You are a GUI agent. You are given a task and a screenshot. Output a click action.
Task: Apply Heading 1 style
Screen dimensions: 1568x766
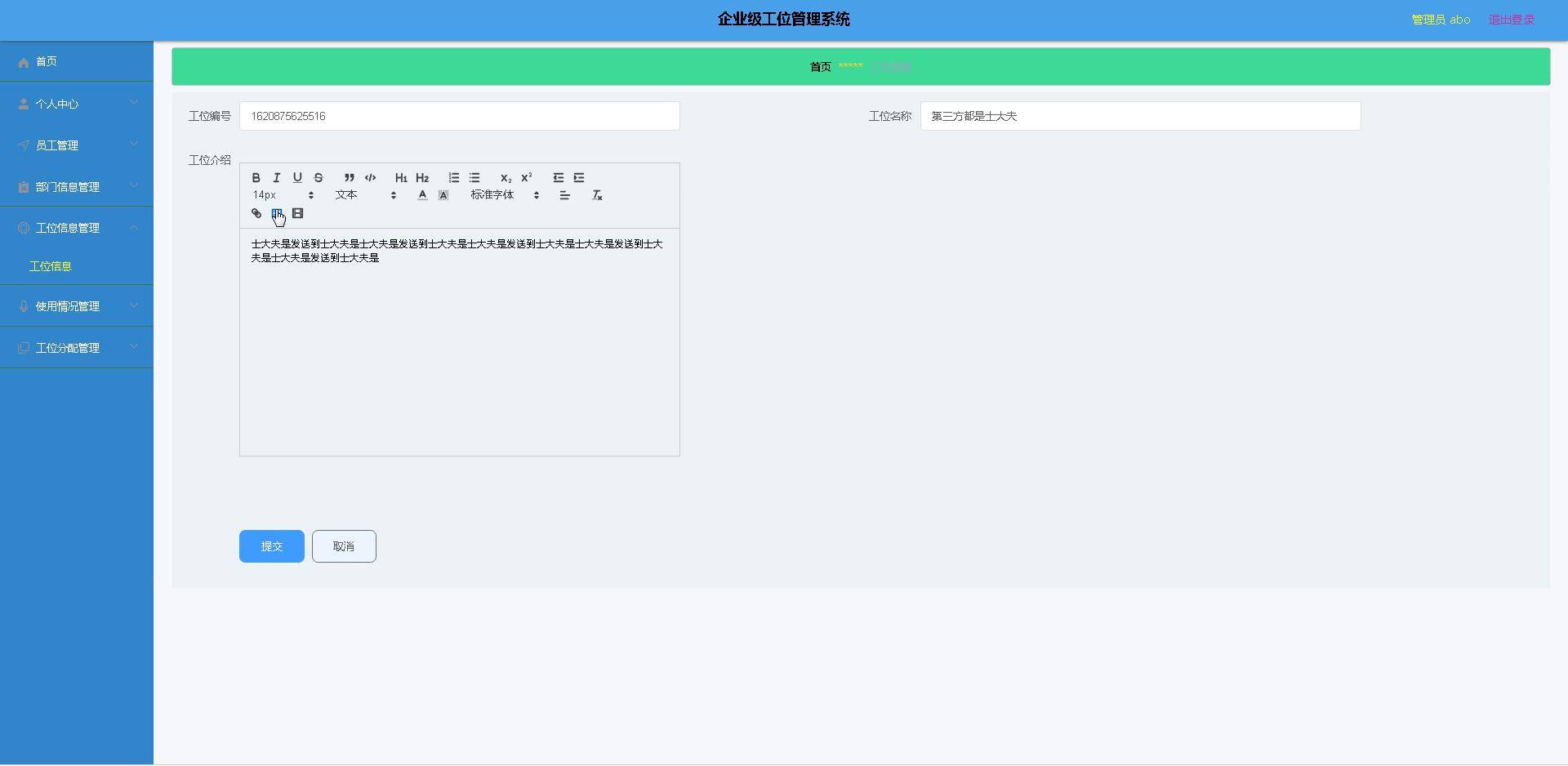click(401, 177)
